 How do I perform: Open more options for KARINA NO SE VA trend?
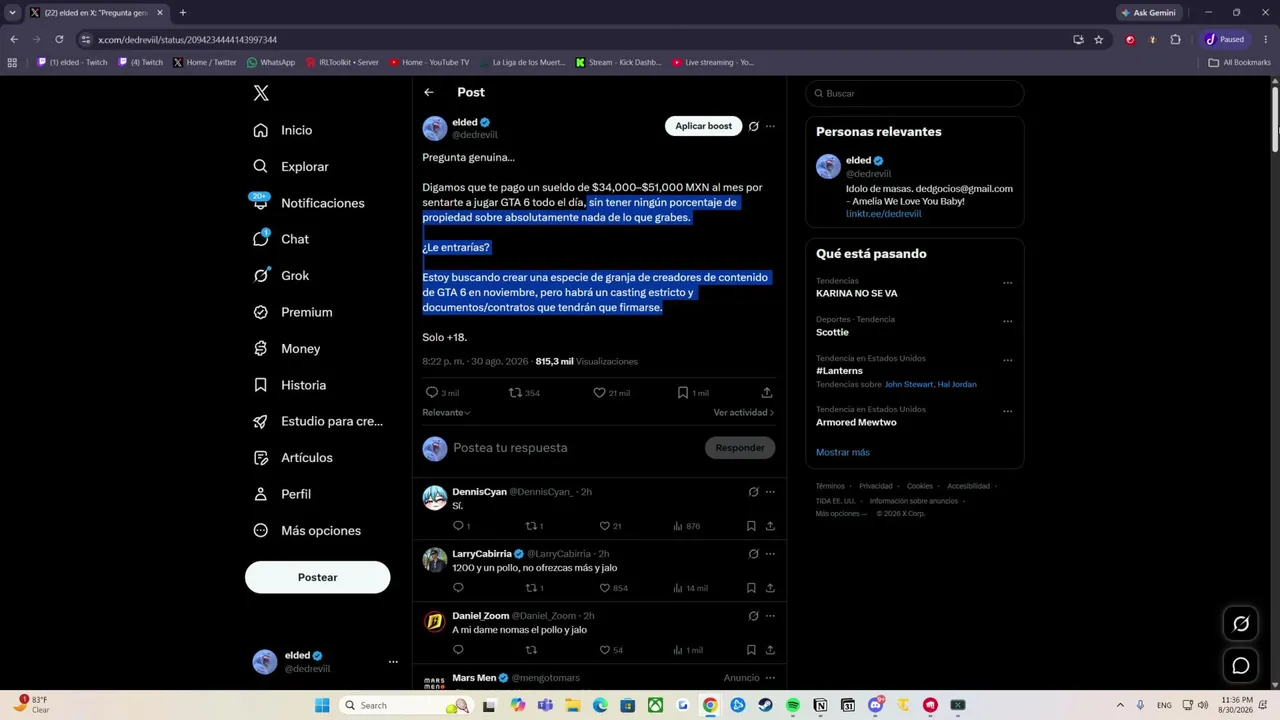1007,283
